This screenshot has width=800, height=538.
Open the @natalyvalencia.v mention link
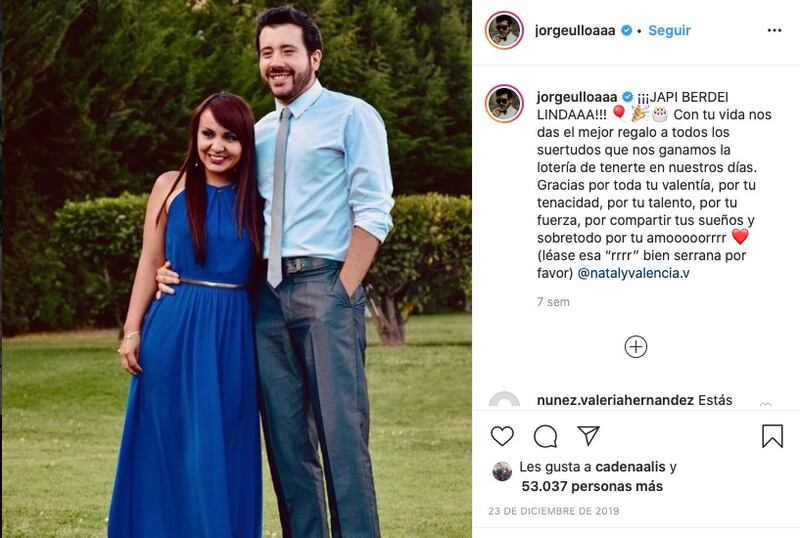pyautogui.click(x=633, y=273)
